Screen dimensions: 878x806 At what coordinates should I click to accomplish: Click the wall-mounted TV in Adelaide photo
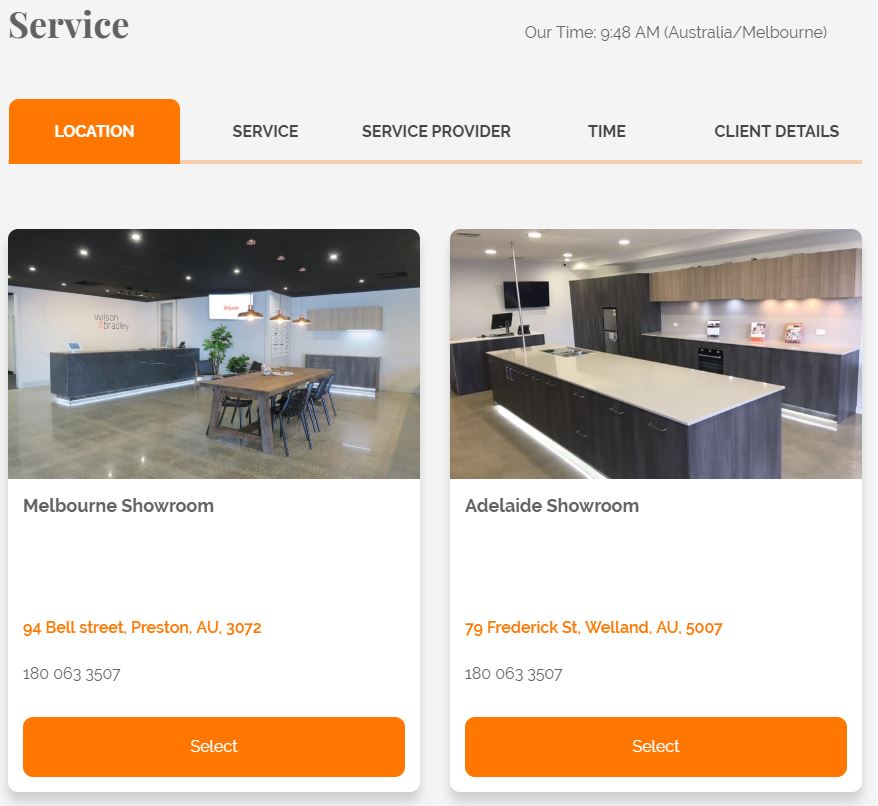[526, 294]
